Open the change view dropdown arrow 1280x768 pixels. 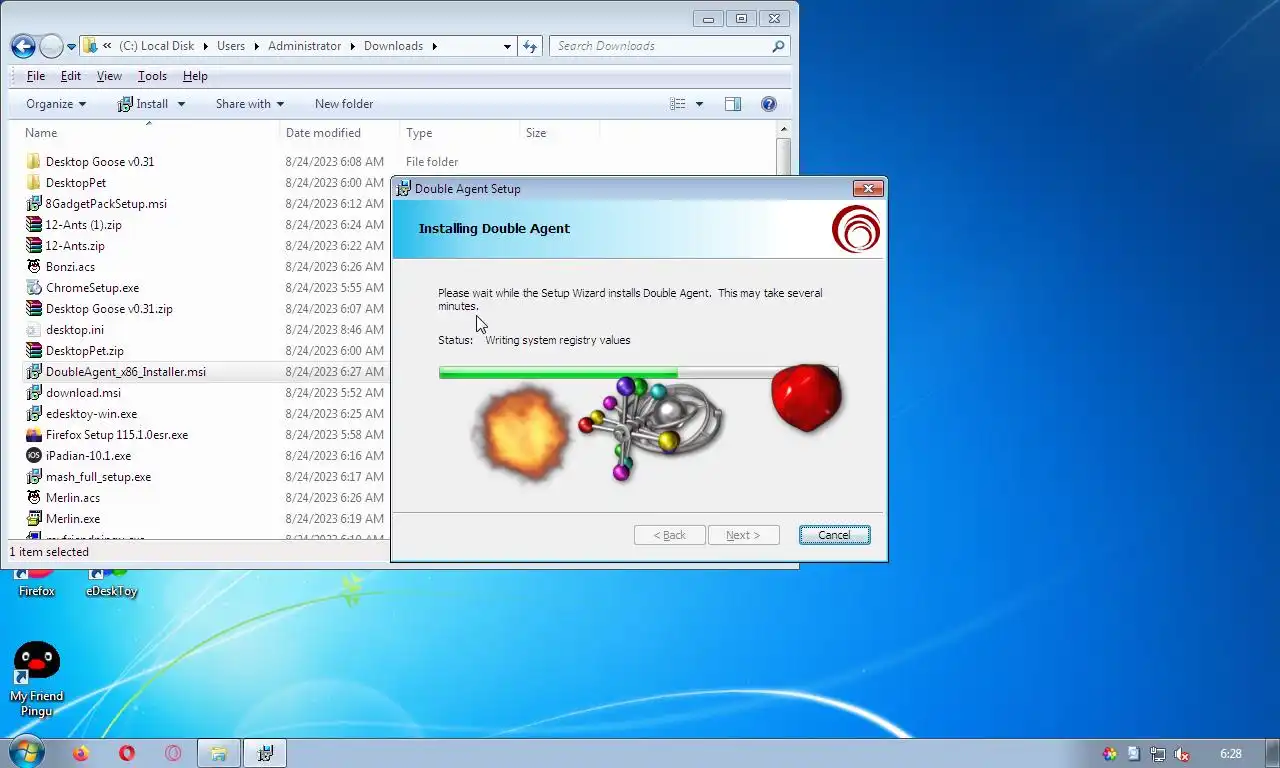point(699,104)
